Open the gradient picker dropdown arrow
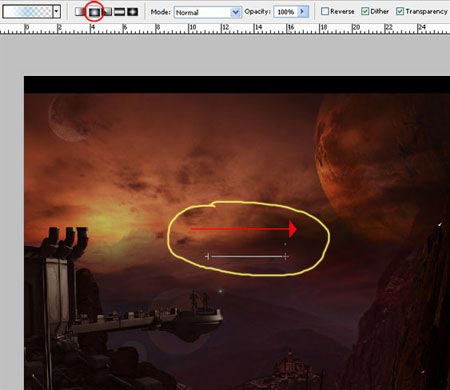The width and height of the screenshot is (450, 390). (57, 12)
